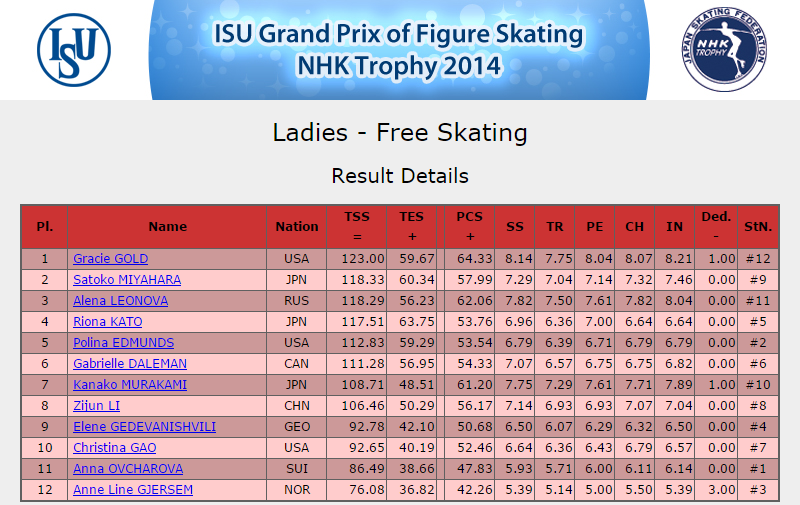The image size is (800, 505).
Task: Click the Zijun LI link
Action: pyautogui.click(x=96, y=406)
